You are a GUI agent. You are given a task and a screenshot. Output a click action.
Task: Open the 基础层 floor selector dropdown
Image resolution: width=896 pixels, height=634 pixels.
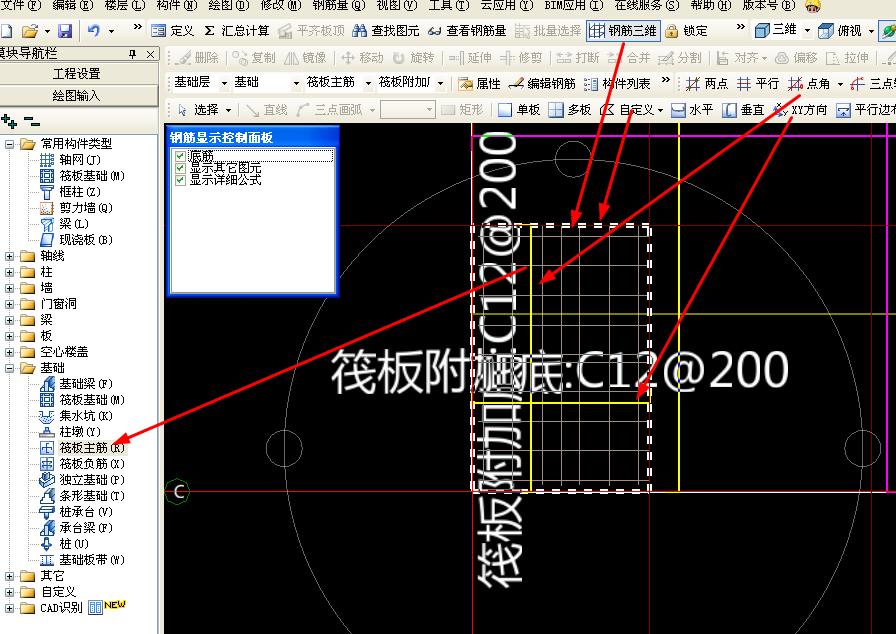tap(222, 84)
